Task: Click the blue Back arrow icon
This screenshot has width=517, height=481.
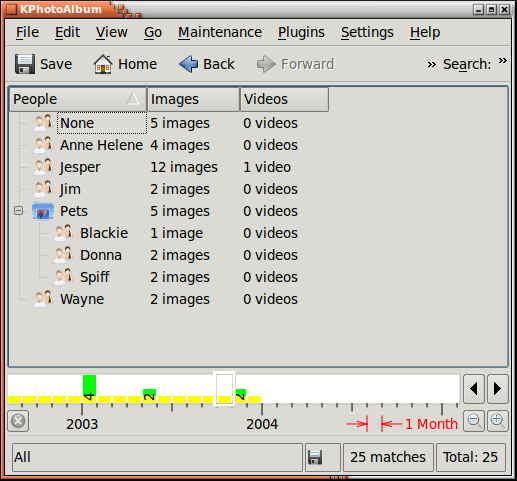Action: click(x=188, y=64)
